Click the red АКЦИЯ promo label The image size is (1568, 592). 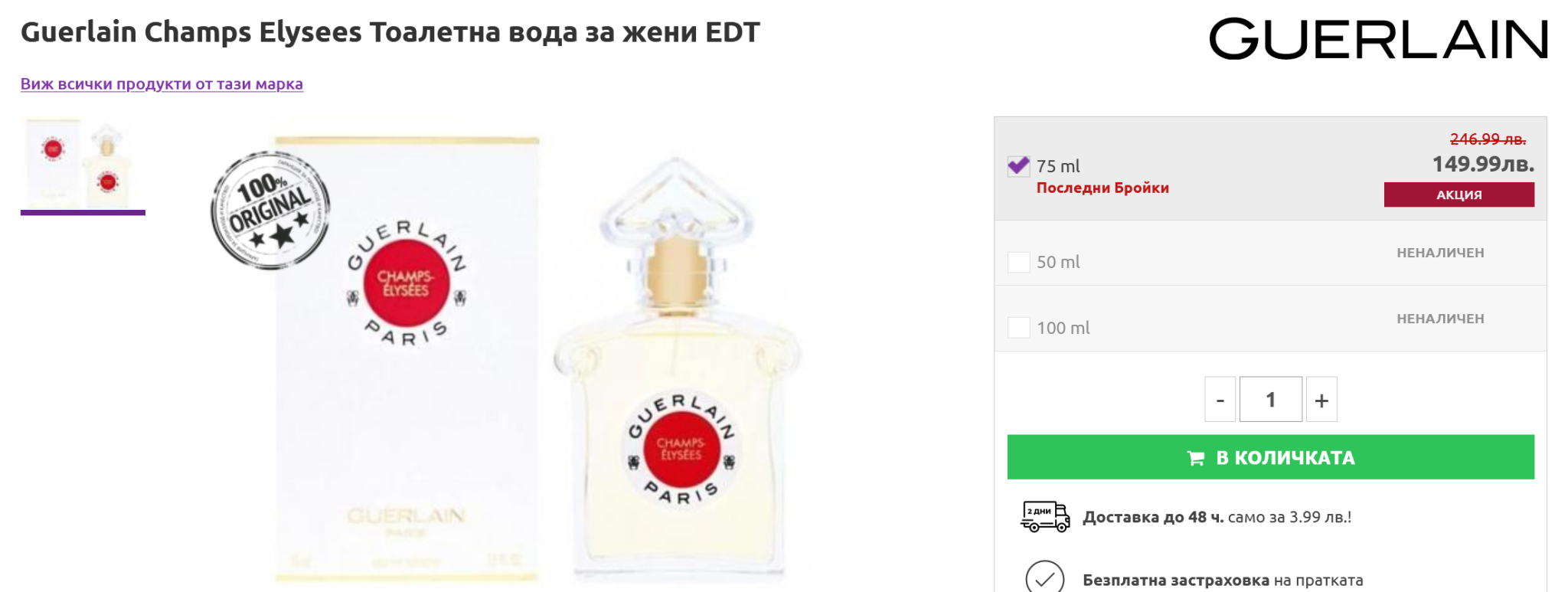pos(1459,195)
